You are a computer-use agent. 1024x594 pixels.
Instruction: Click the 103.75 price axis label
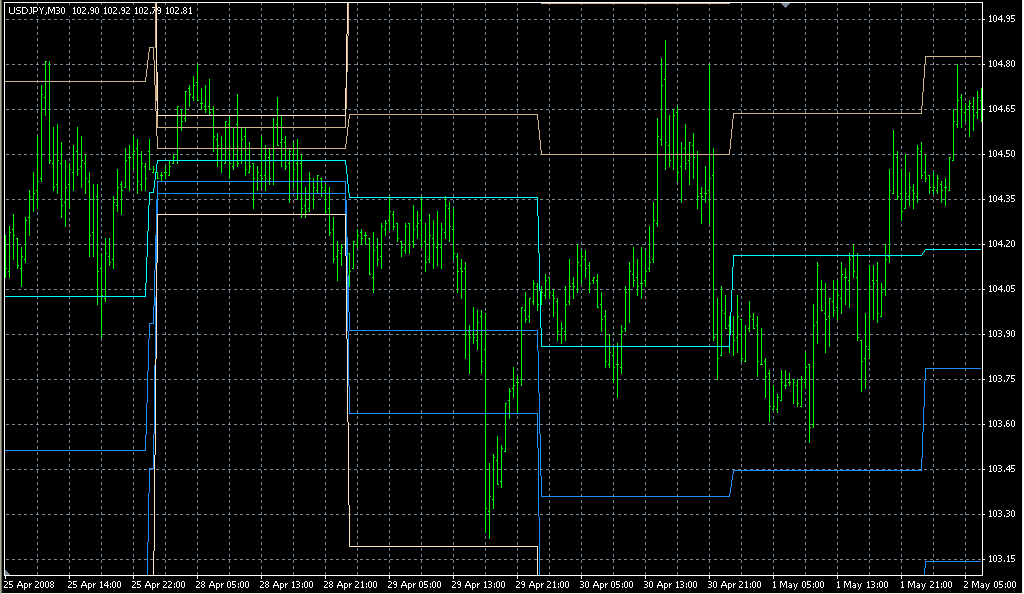[x=1001, y=379]
